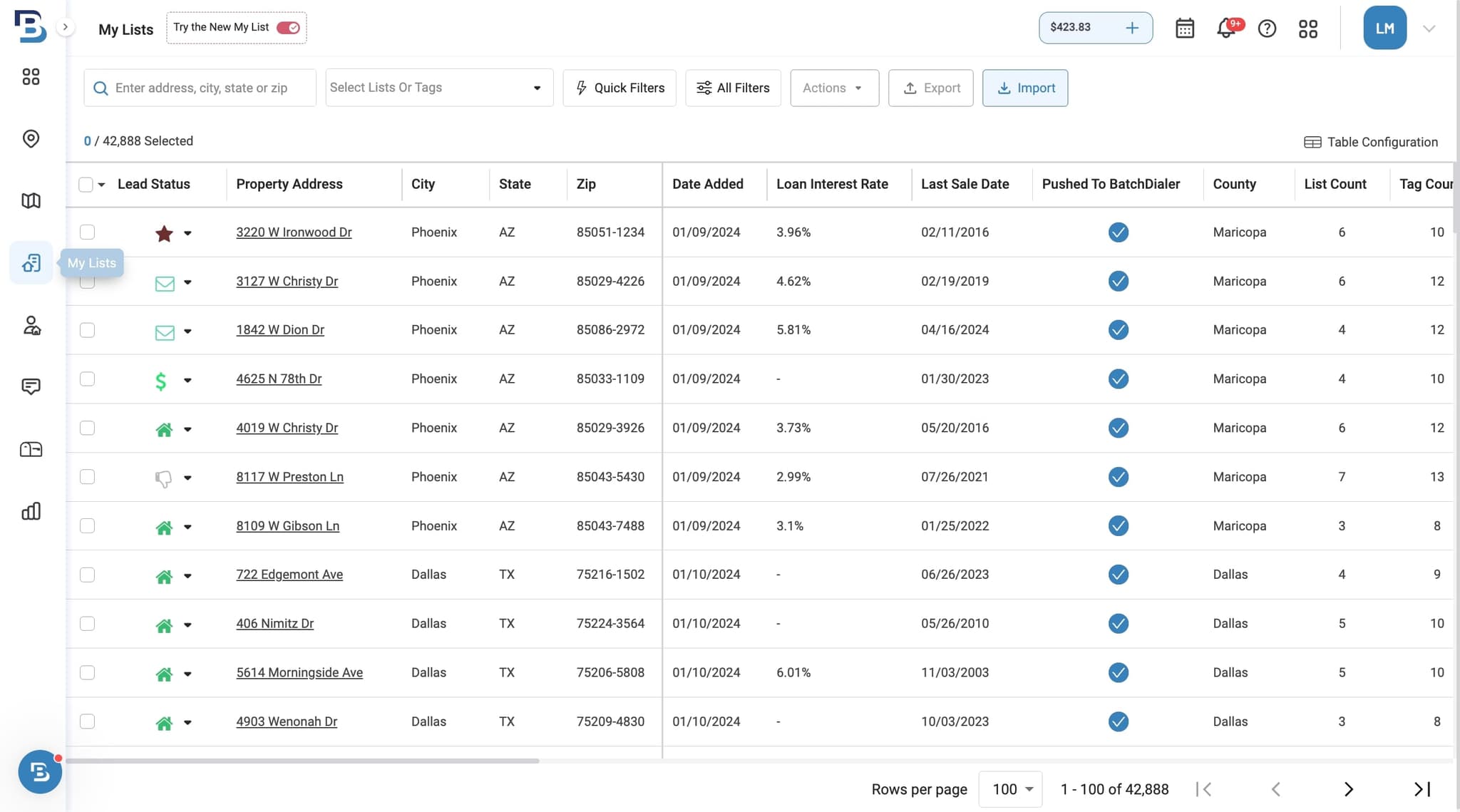
Task: Open the analytics bar chart sidebar icon
Action: pos(30,510)
